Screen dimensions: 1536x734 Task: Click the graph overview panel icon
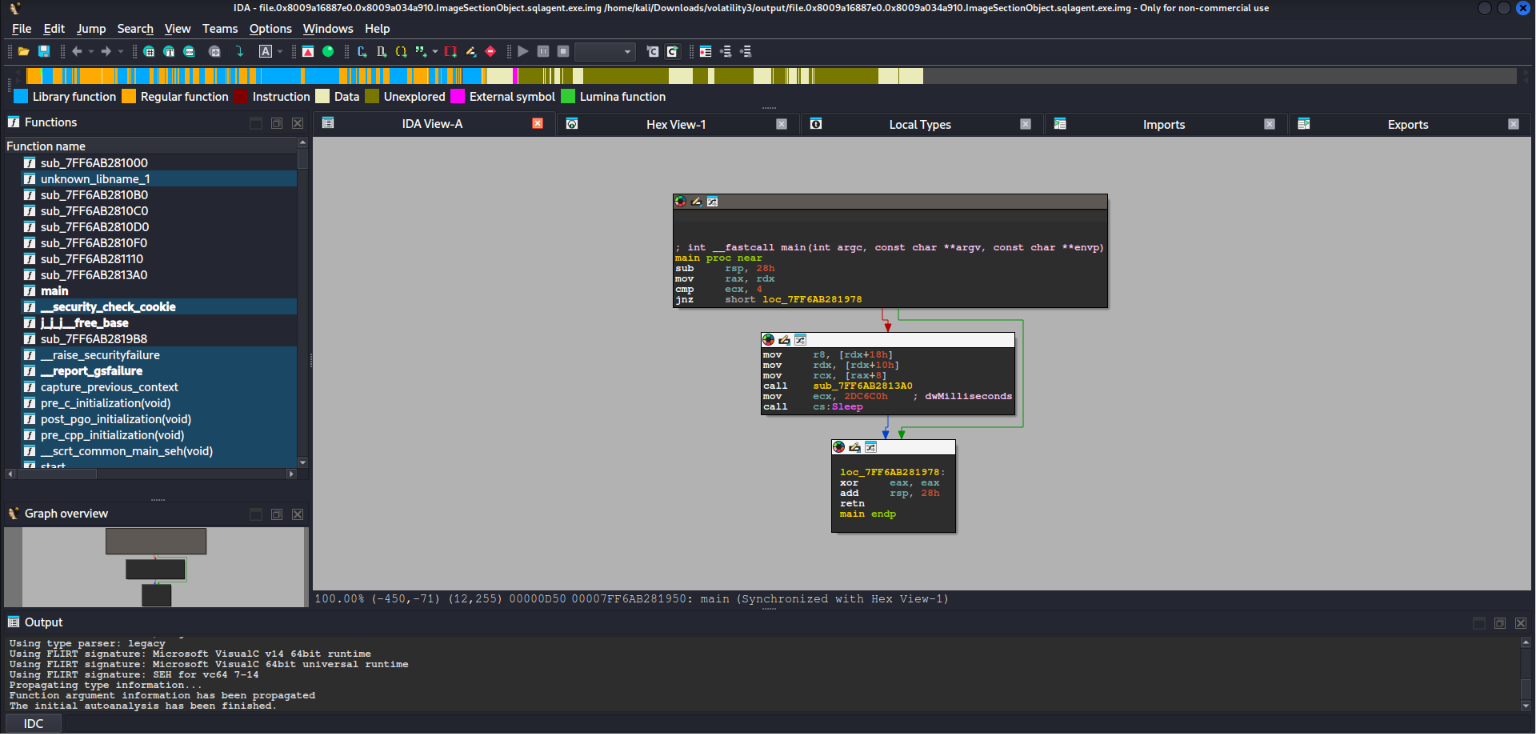click(14, 514)
